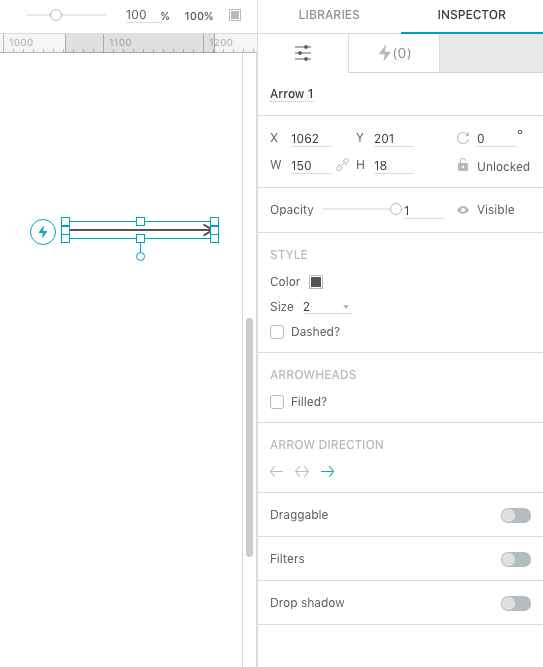Open the interactions lightning tab (0)

(x=394, y=53)
